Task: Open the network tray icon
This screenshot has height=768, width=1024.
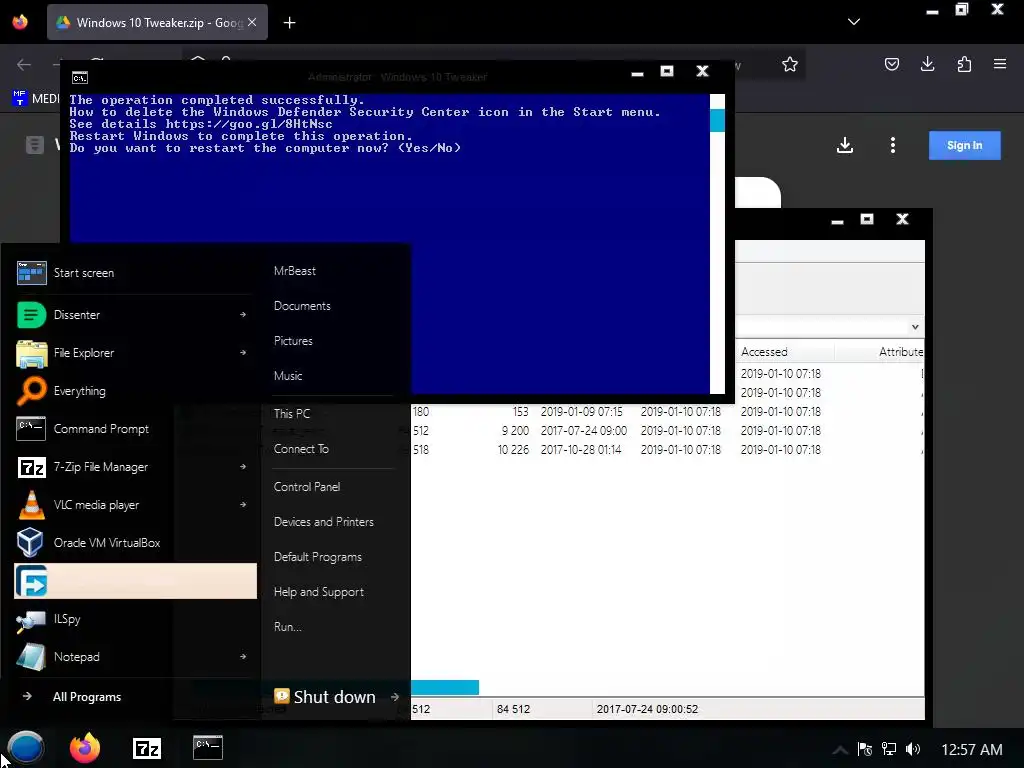Action: point(889,749)
